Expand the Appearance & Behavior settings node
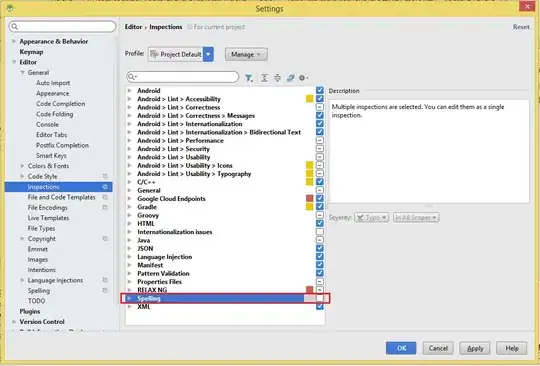 14,41
